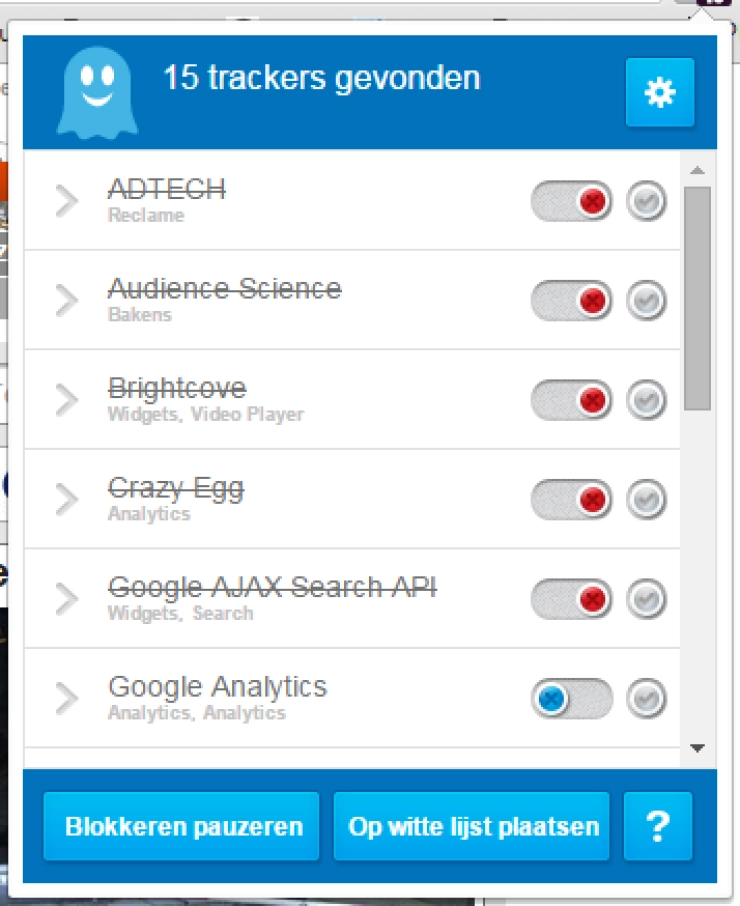This screenshot has width=740, height=906.
Task: Expand the Google Analytics tracker row
Action: pos(66,698)
